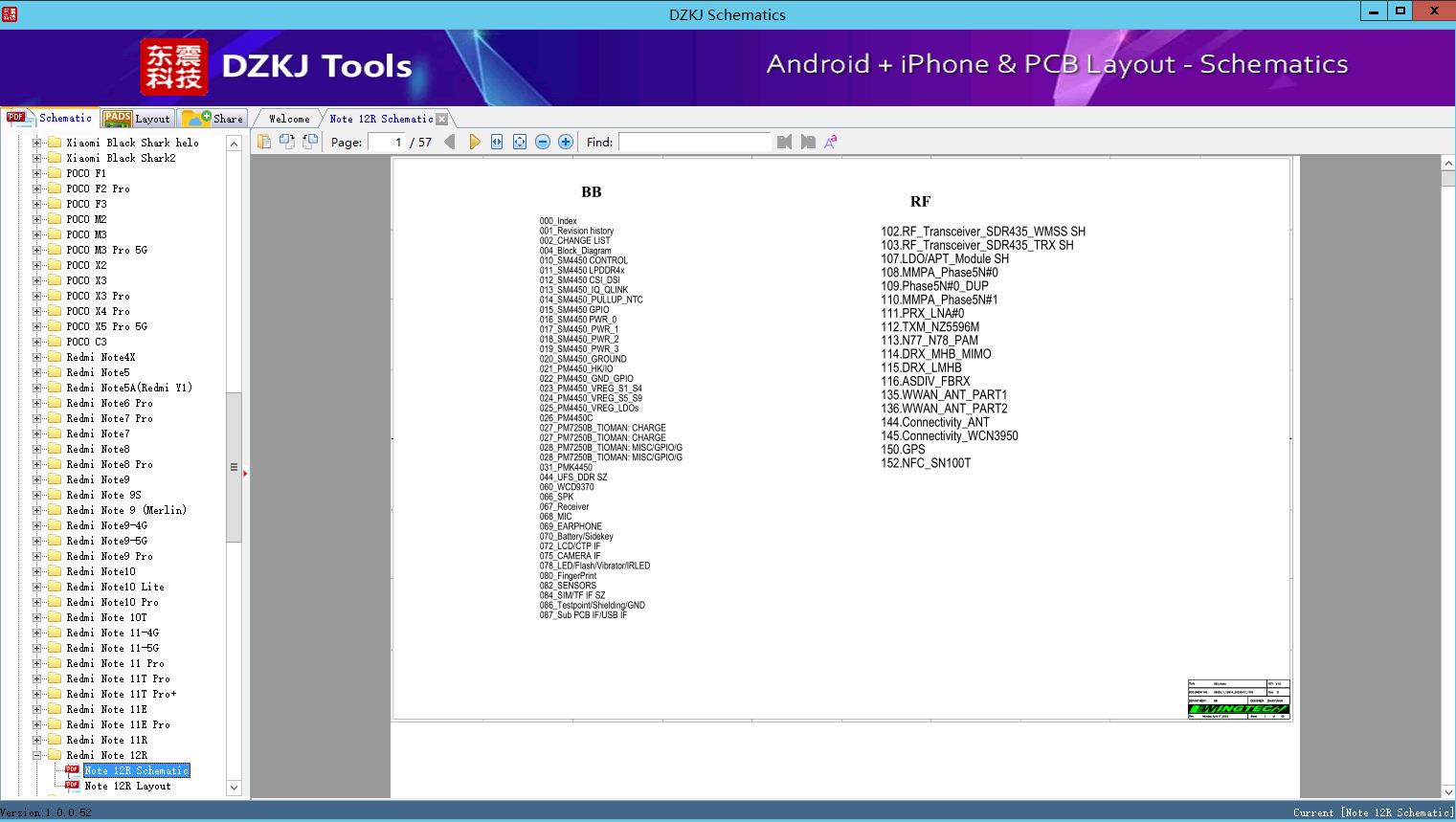Go to previous page arrow
The height and width of the screenshot is (822, 1456).
click(x=450, y=142)
